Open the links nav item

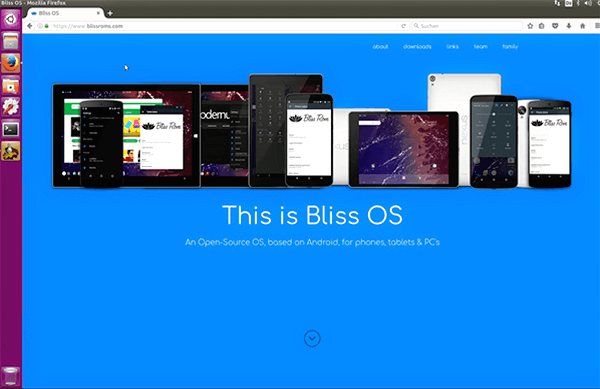pyautogui.click(x=452, y=47)
